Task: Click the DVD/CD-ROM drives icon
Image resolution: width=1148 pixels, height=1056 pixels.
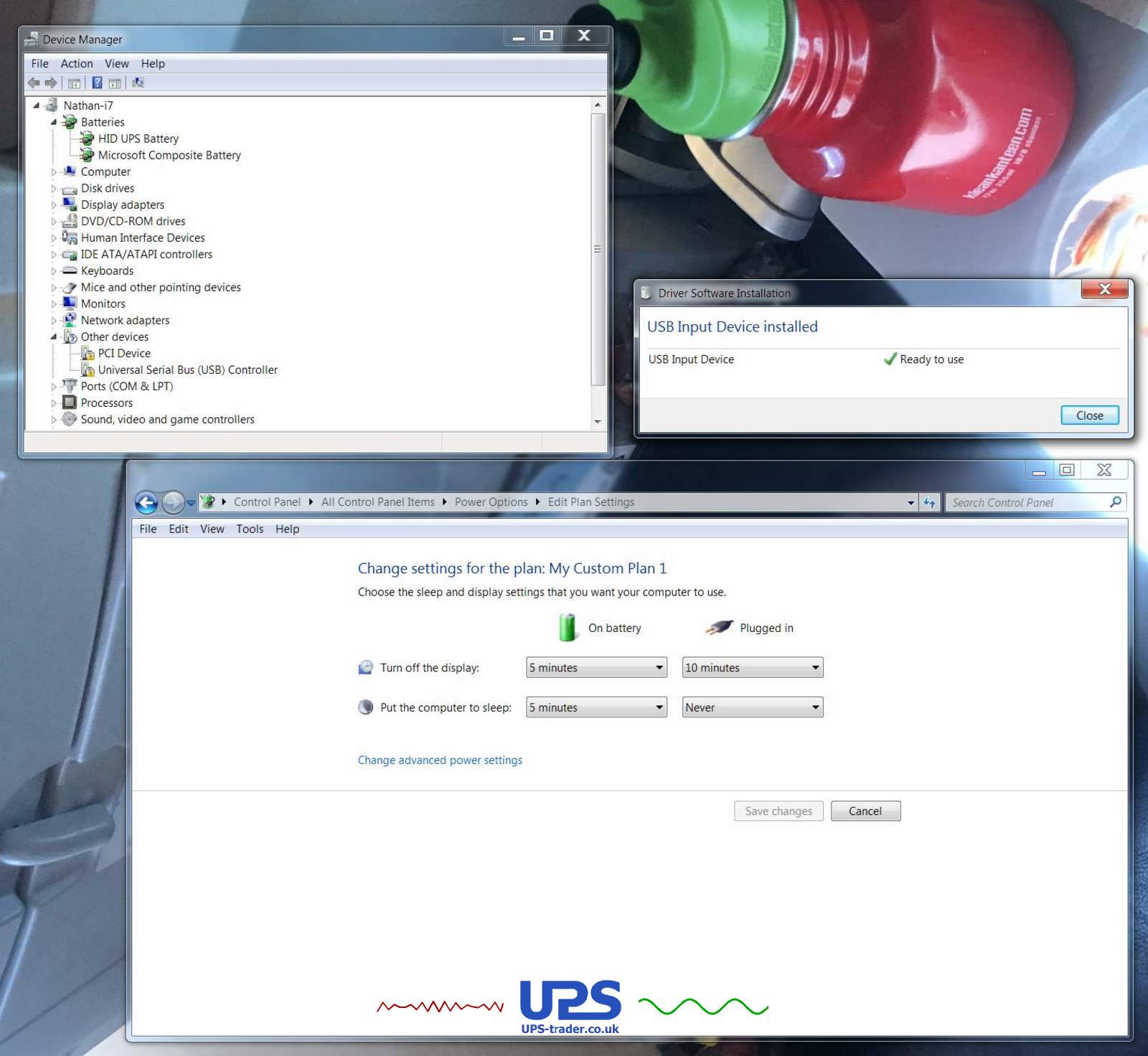Action: click(70, 221)
